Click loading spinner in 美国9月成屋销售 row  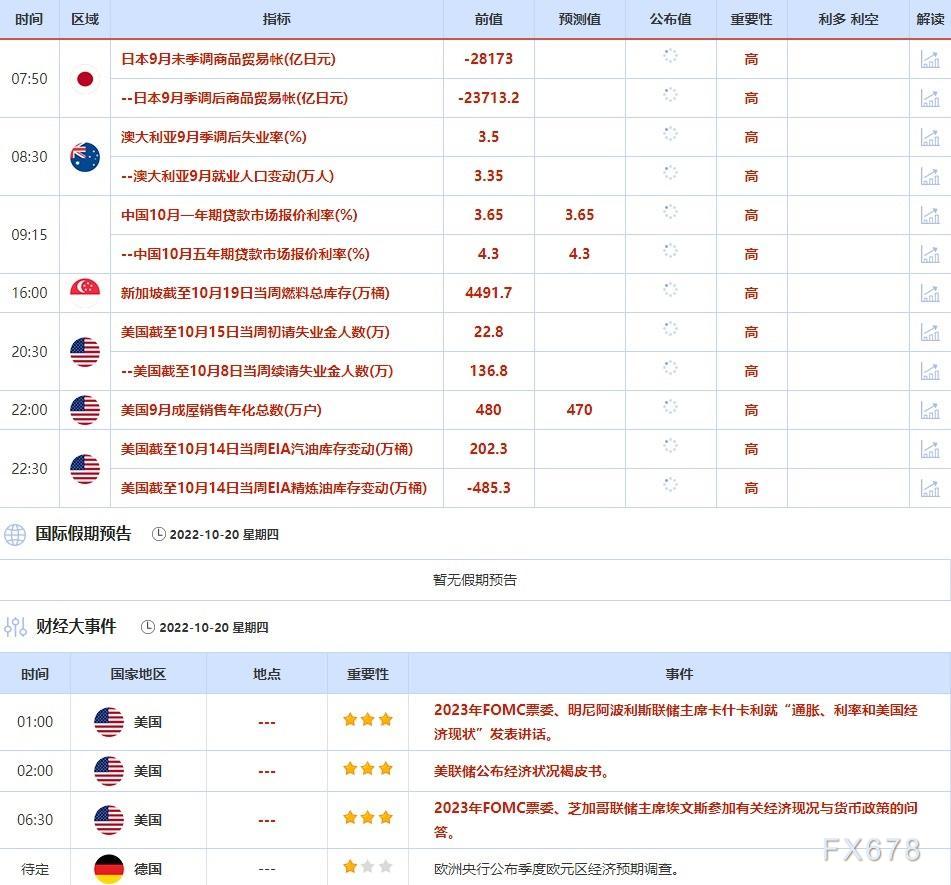pyautogui.click(x=670, y=406)
